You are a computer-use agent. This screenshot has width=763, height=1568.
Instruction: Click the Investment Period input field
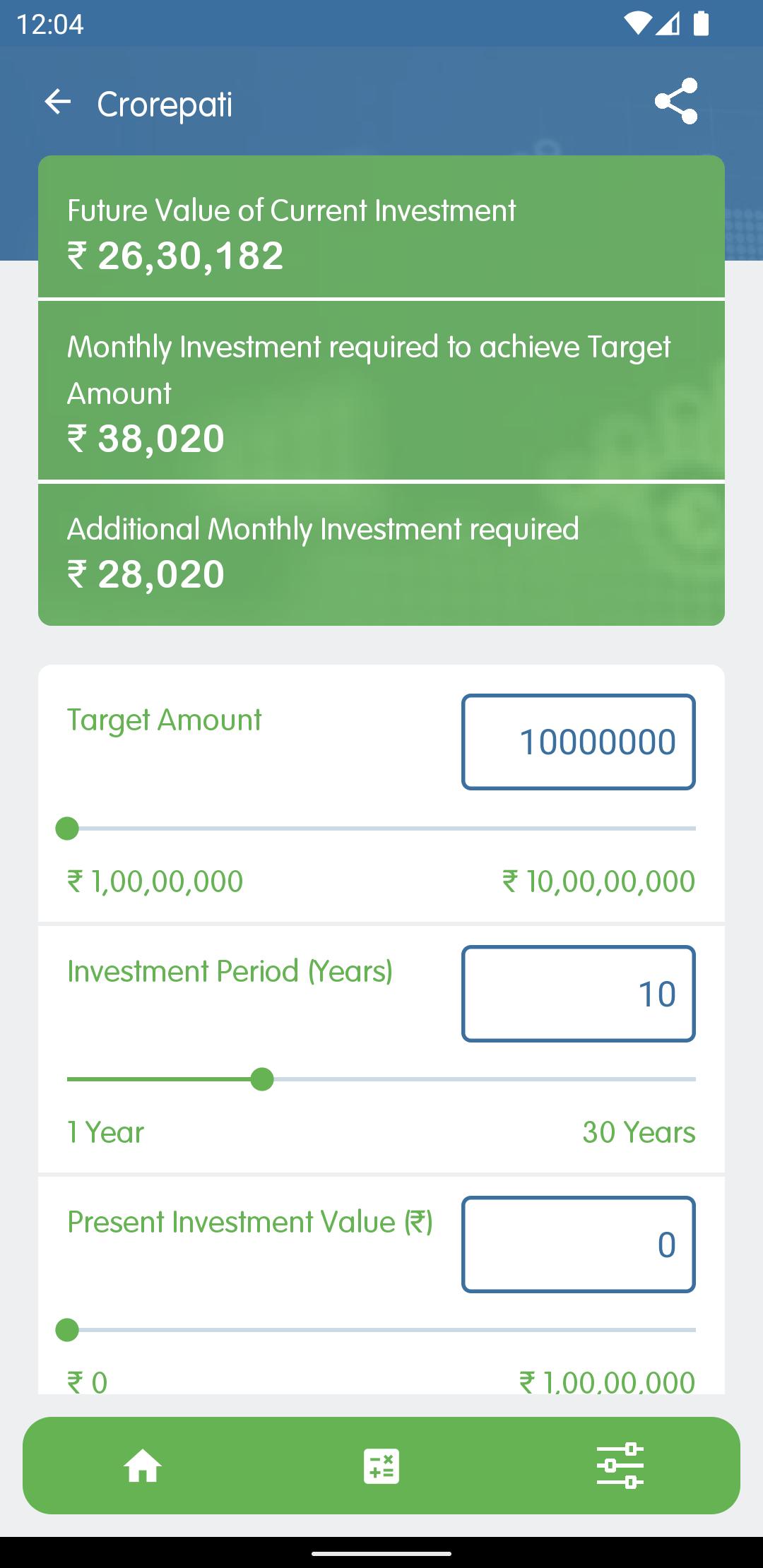pos(579,994)
